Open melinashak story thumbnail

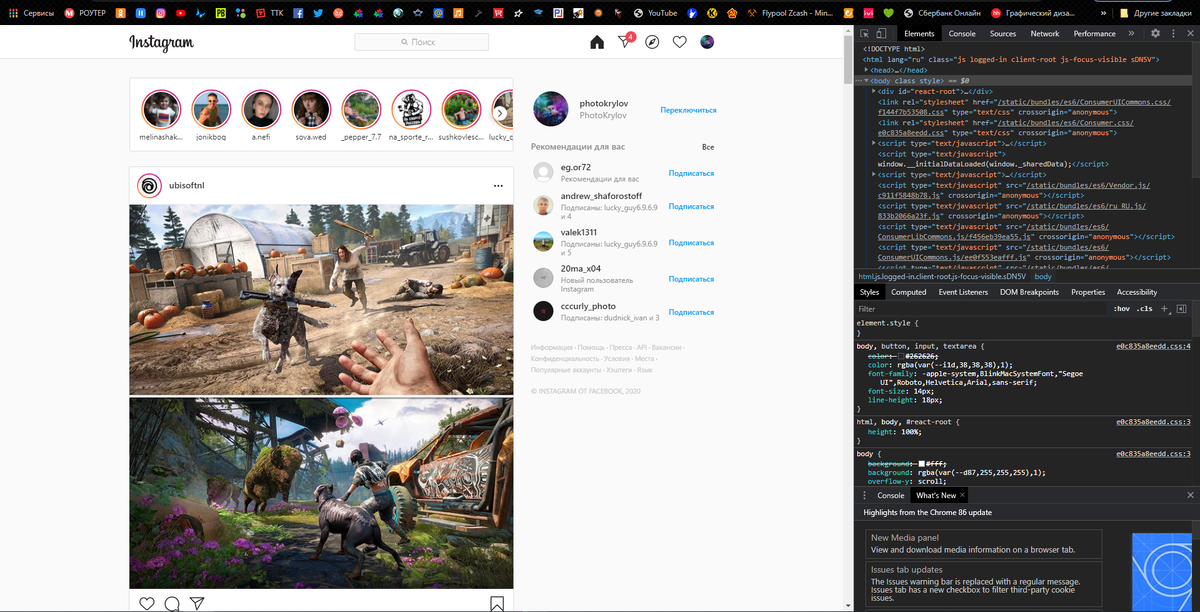[160, 108]
